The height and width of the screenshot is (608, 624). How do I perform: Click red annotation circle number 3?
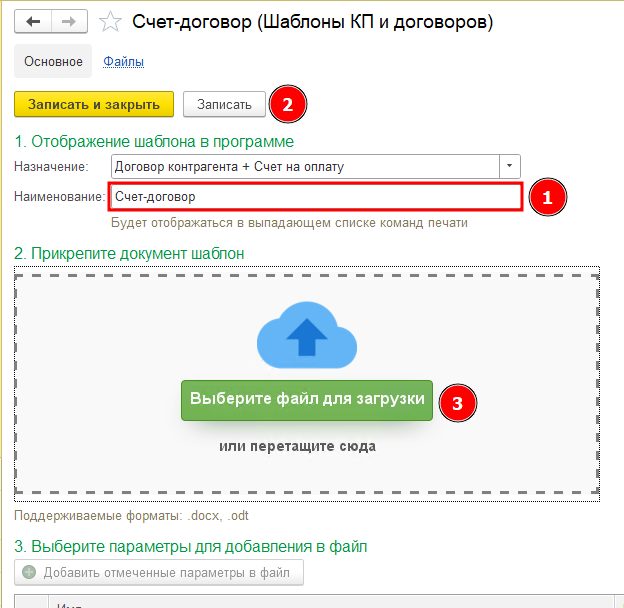pos(458,403)
